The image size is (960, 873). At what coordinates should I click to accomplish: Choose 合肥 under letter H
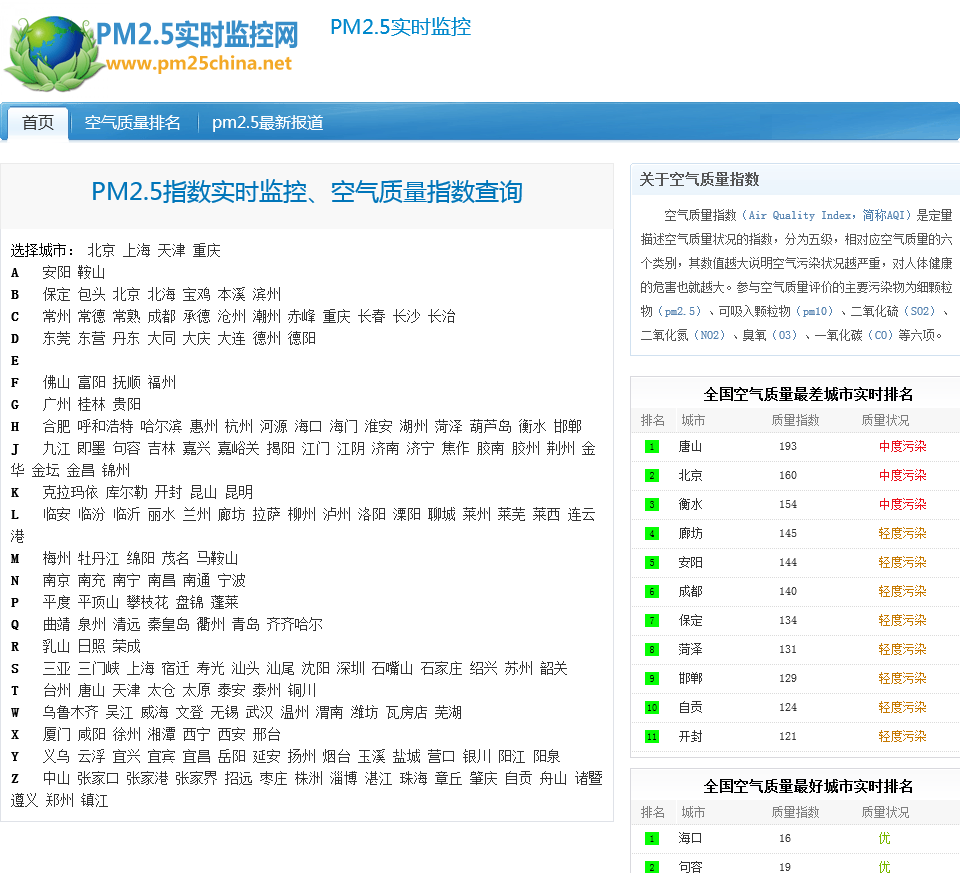tap(56, 427)
